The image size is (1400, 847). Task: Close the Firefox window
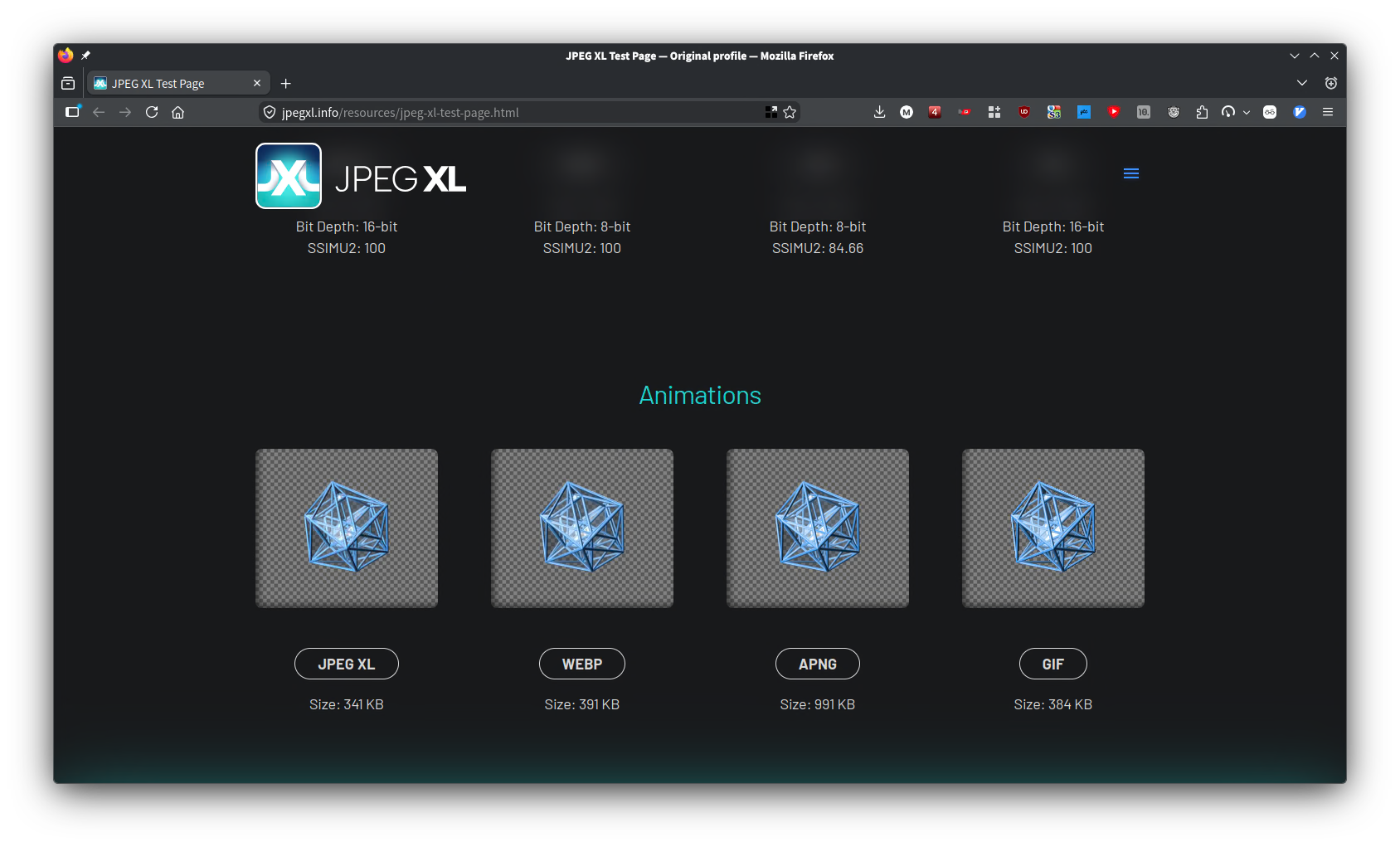coord(1334,56)
